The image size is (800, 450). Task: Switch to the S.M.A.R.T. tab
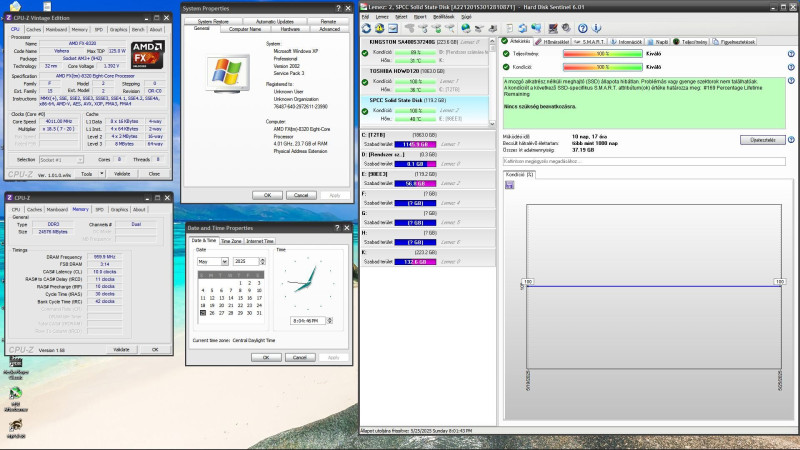589,42
